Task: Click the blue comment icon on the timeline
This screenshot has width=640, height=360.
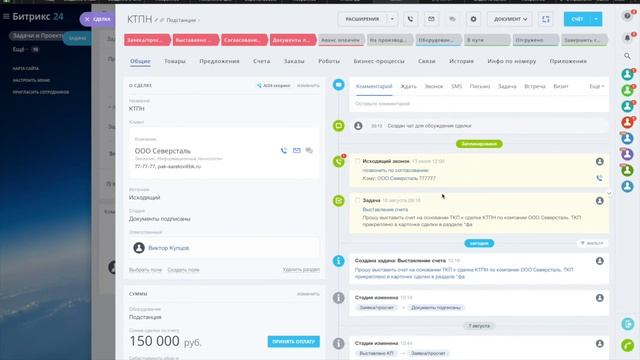Action: click(x=338, y=85)
